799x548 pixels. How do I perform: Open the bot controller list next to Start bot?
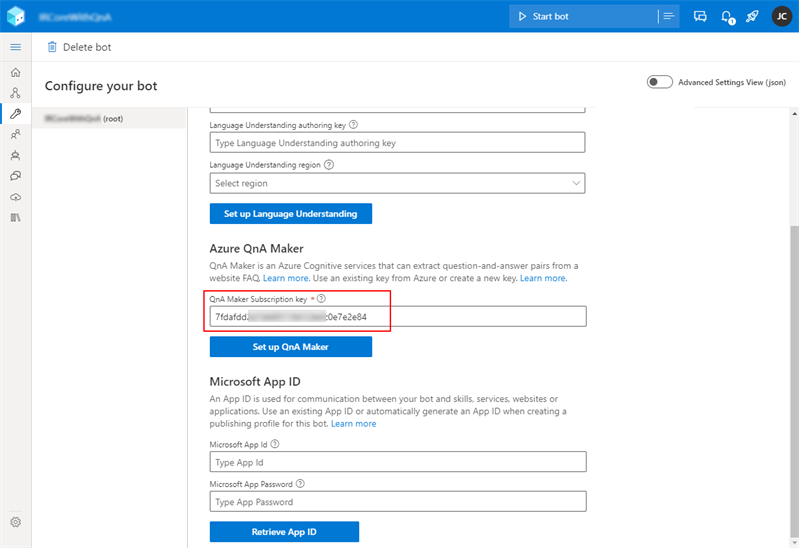(x=667, y=17)
